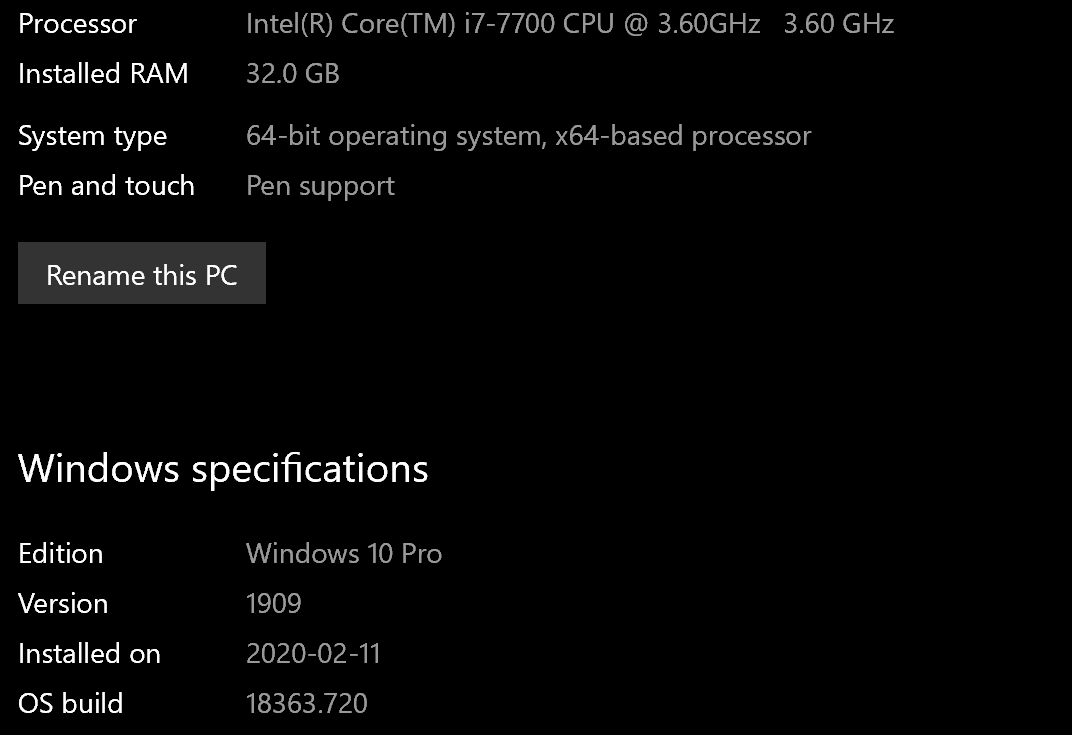Click the Pen and touch label

pos(106,186)
